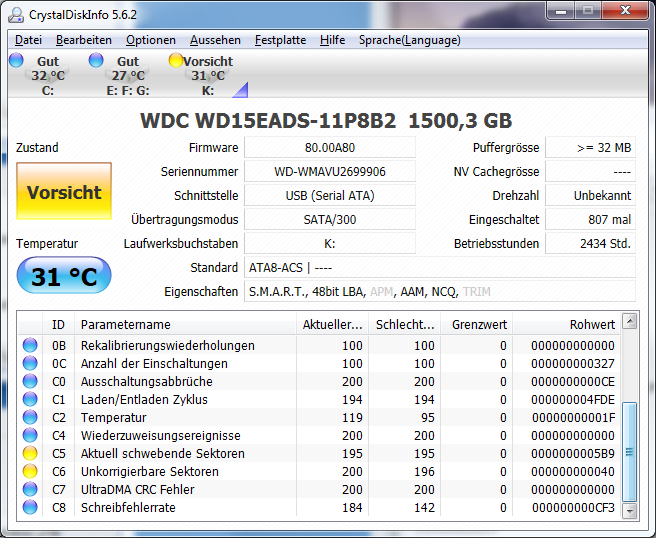Open the Hilfe menu
The image size is (656, 538).
333,40
